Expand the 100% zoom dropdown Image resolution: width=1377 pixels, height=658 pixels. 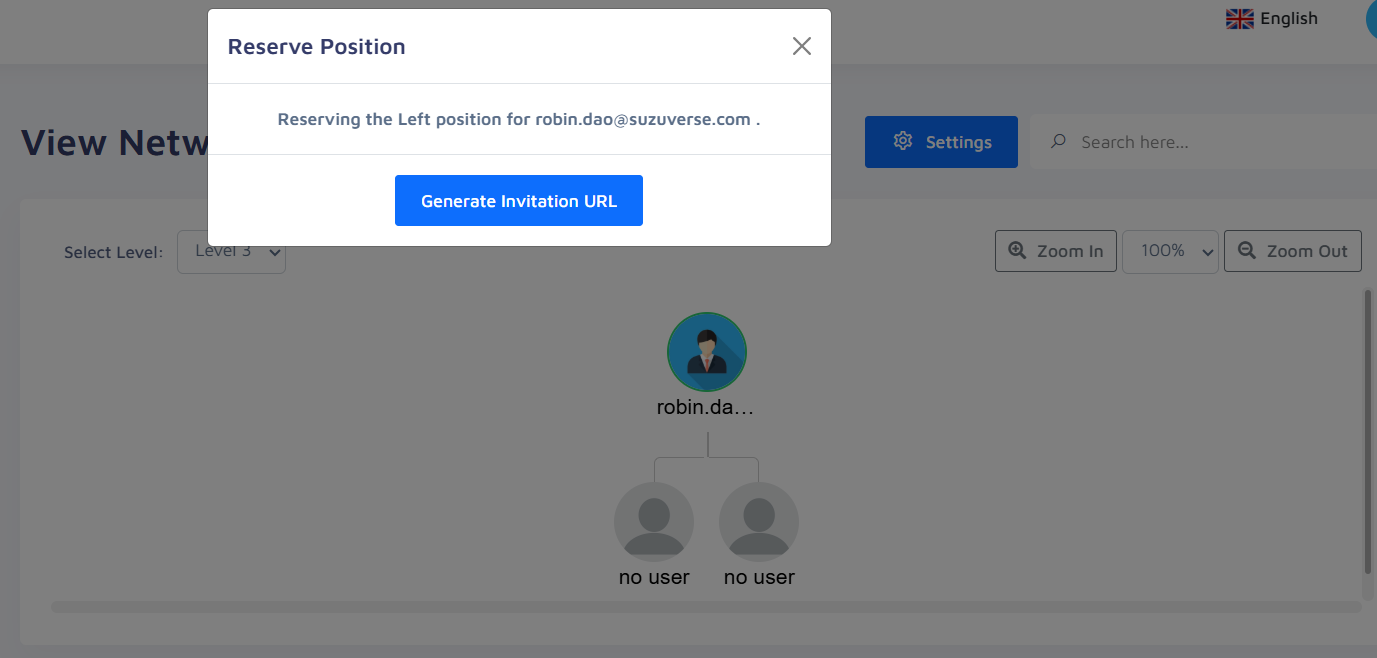[1169, 251]
